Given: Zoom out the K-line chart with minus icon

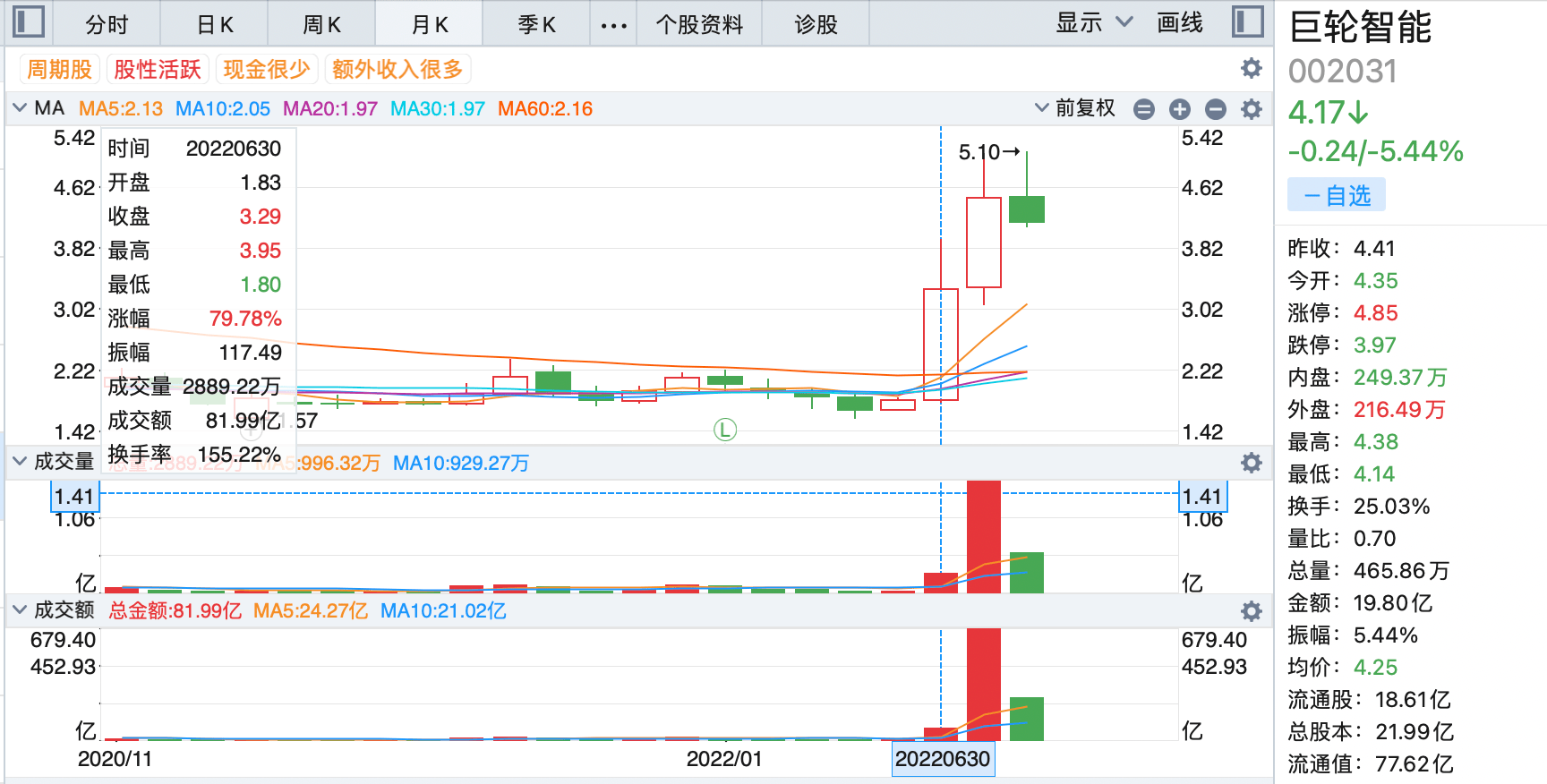Looking at the screenshot, I should pos(1216,109).
